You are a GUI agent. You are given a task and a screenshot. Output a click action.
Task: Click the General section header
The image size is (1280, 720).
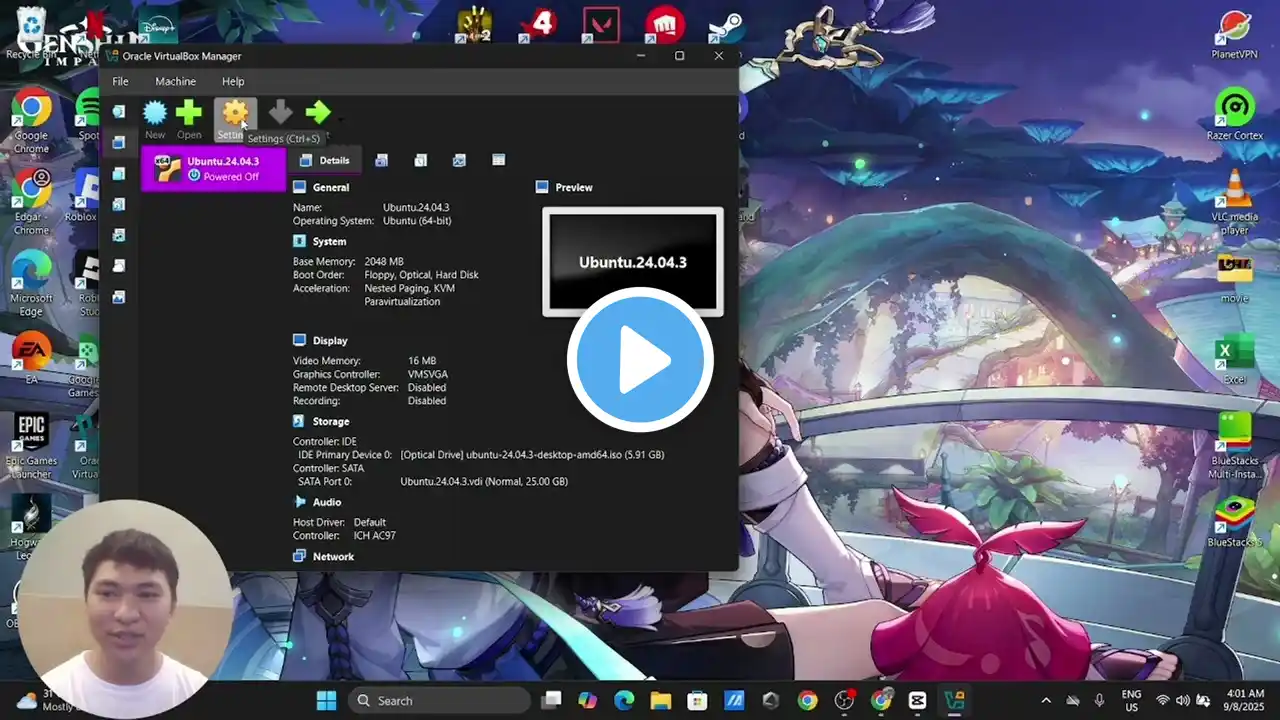pos(330,187)
